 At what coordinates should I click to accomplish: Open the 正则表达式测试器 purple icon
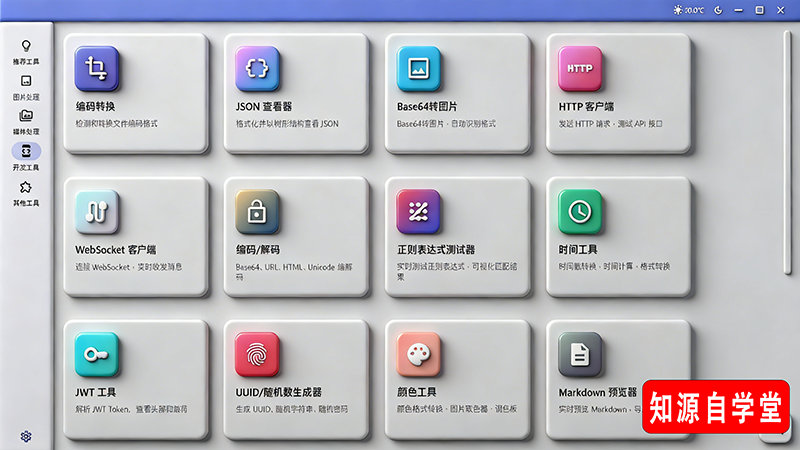[418, 212]
